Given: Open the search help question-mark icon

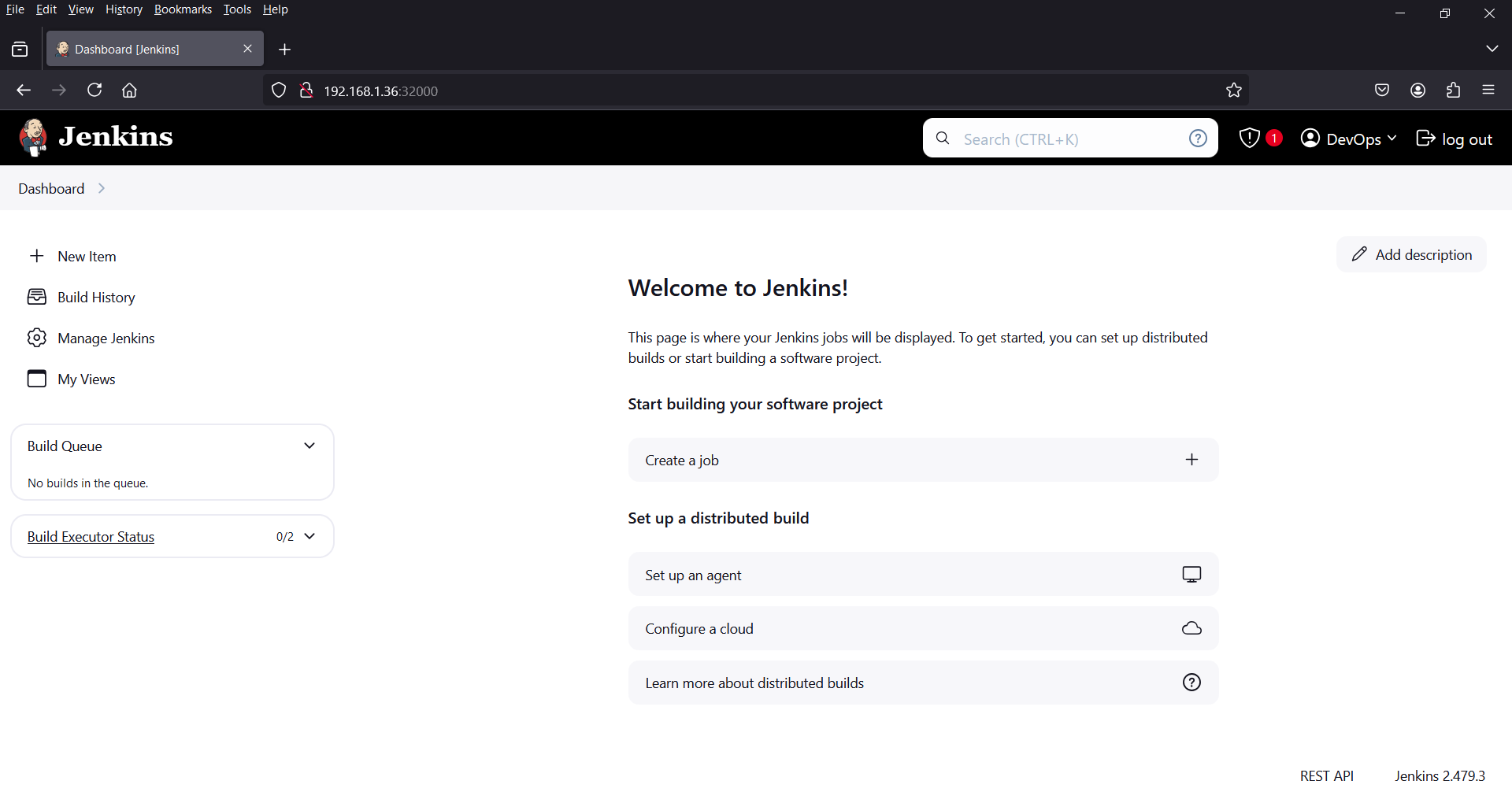Looking at the screenshot, I should (1198, 139).
